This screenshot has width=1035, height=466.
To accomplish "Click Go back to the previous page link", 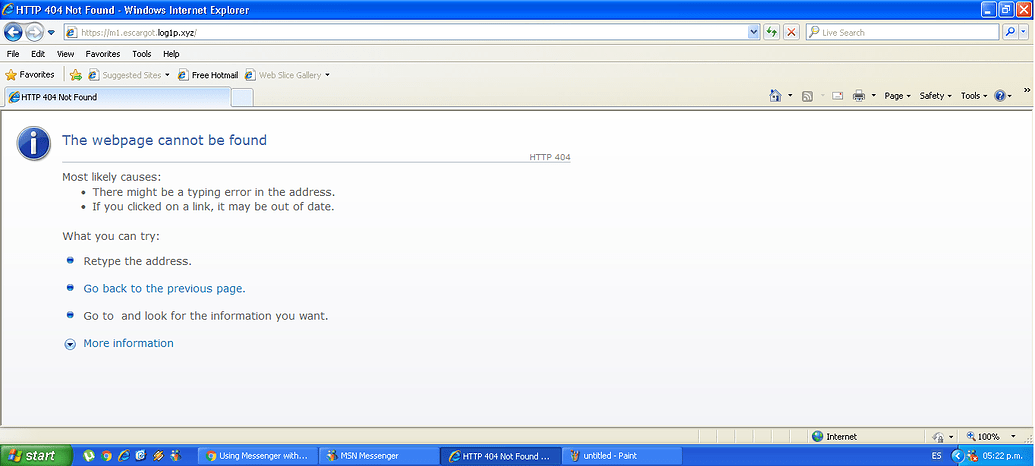I will point(164,288).
